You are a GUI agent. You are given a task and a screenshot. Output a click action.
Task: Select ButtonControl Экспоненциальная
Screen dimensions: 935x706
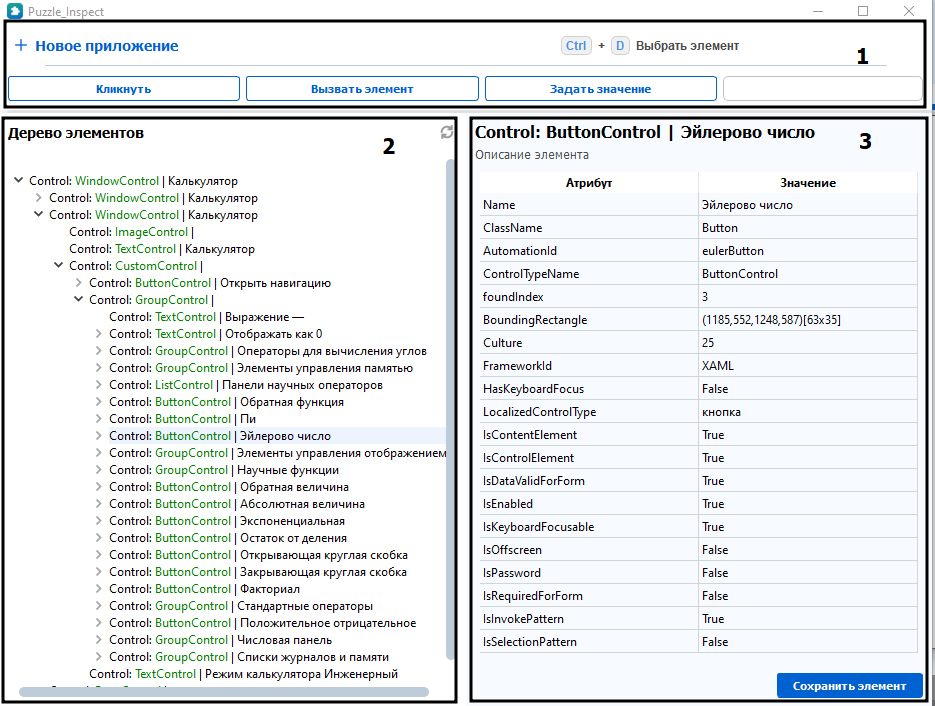227,521
